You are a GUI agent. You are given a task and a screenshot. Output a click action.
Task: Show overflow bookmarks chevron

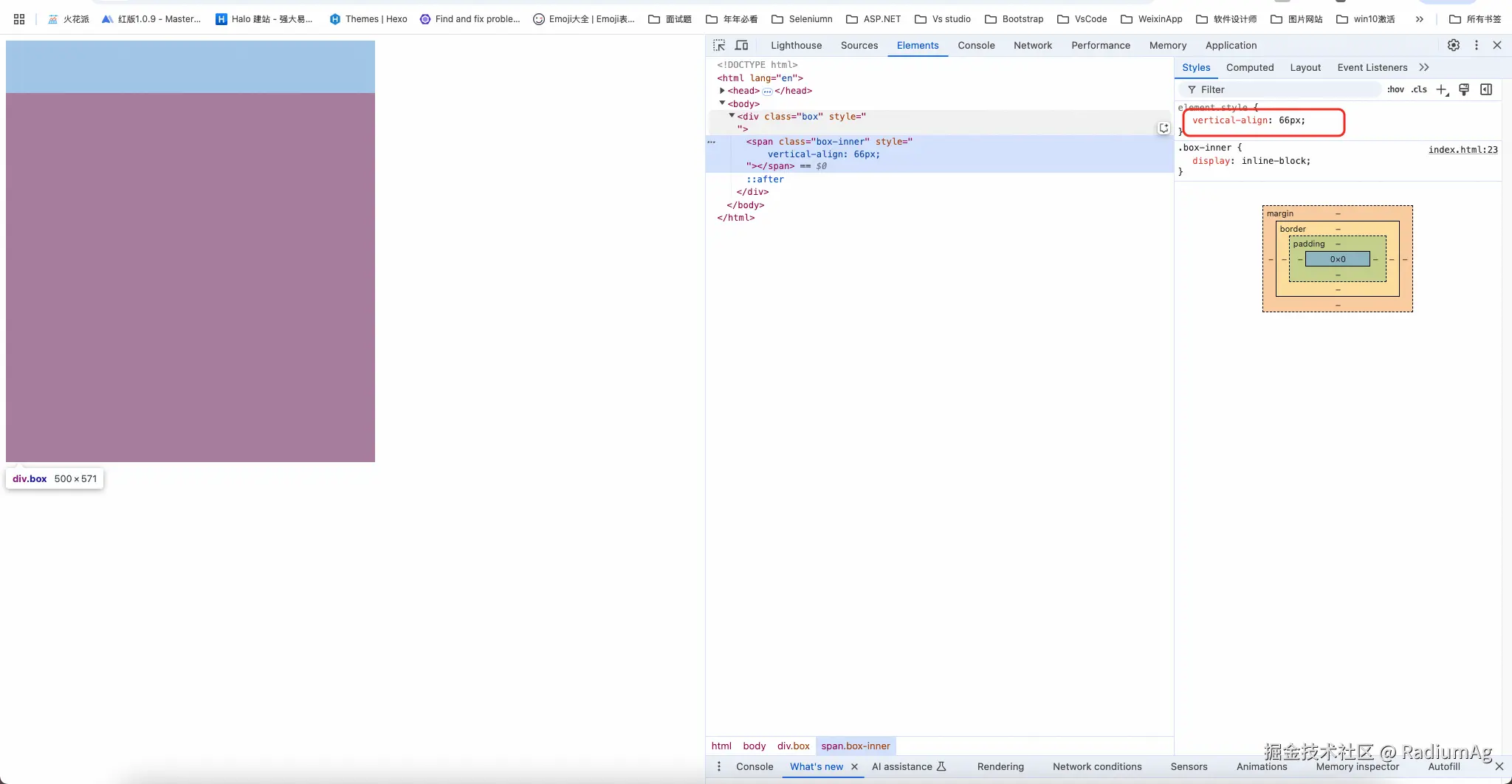pyautogui.click(x=1420, y=19)
